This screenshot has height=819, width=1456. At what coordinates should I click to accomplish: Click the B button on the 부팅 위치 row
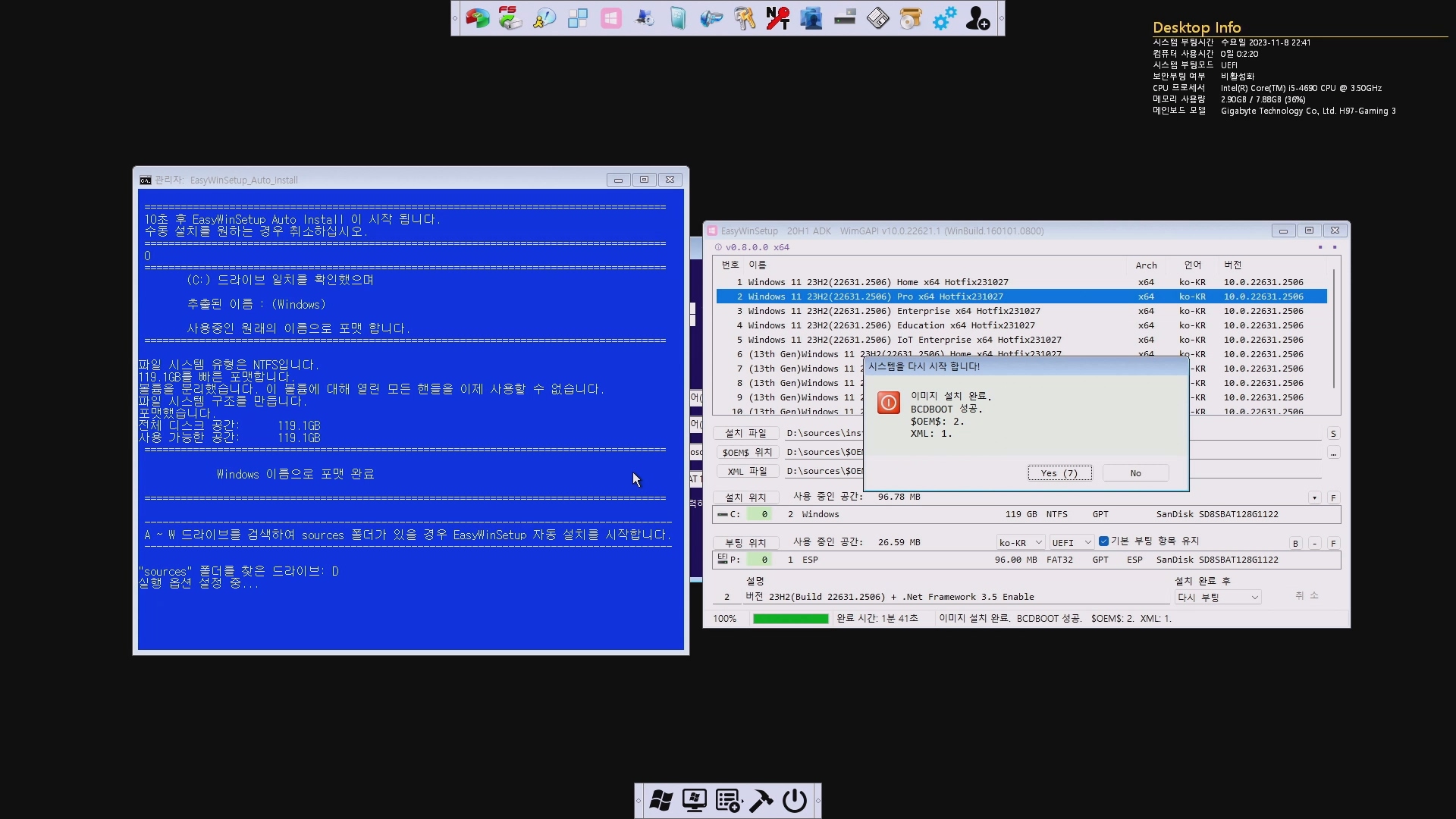point(1295,544)
